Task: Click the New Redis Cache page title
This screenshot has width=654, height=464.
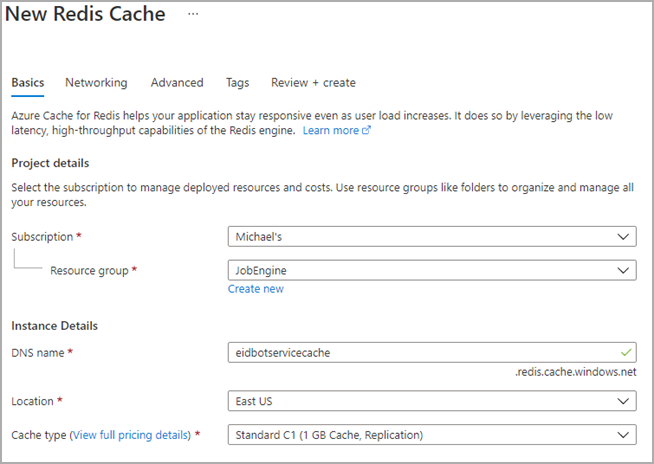Action: 86,15
